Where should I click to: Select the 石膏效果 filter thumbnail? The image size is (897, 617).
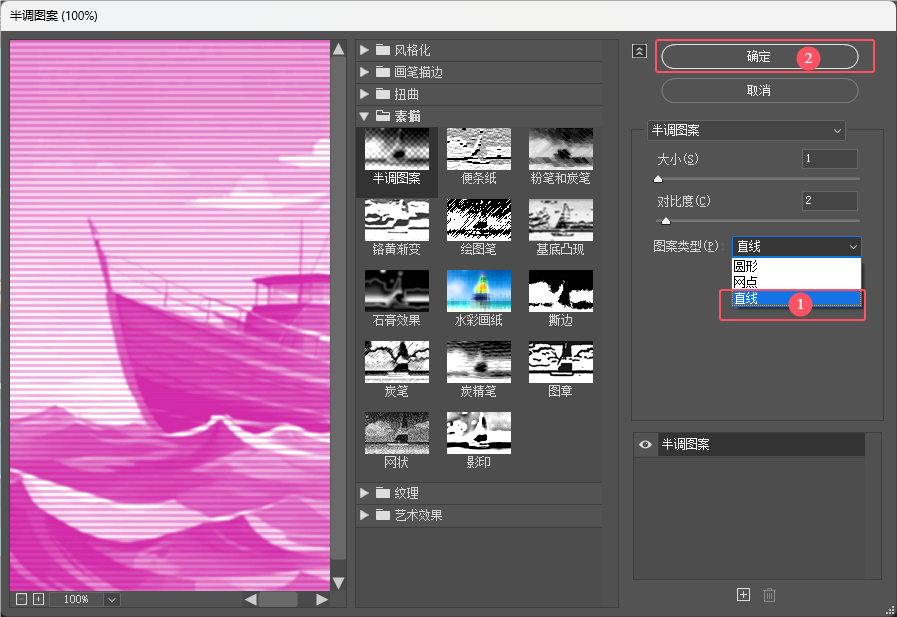point(396,291)
